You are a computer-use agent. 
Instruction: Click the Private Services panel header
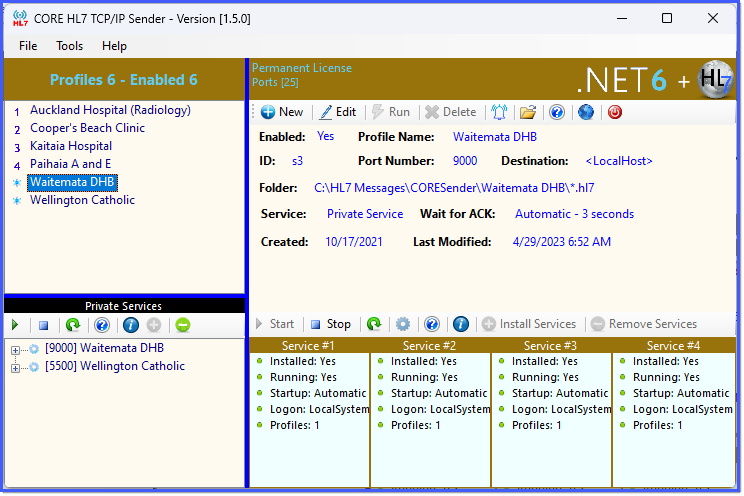click(x=123, y=306)
